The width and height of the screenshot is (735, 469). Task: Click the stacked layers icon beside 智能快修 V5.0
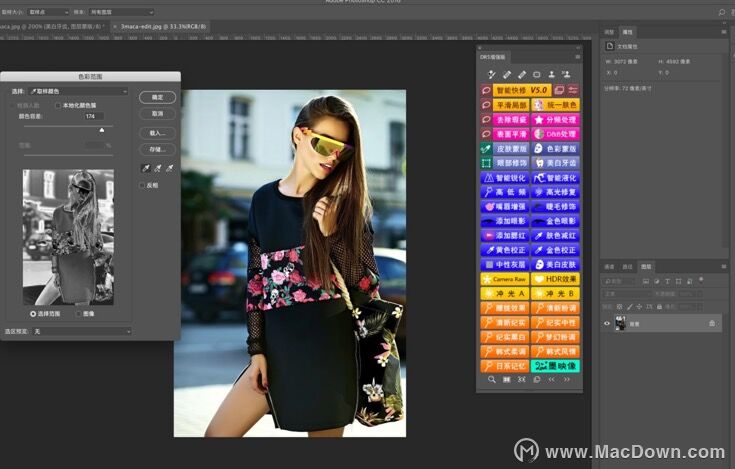pyautogui.click(x=559, y=90)
